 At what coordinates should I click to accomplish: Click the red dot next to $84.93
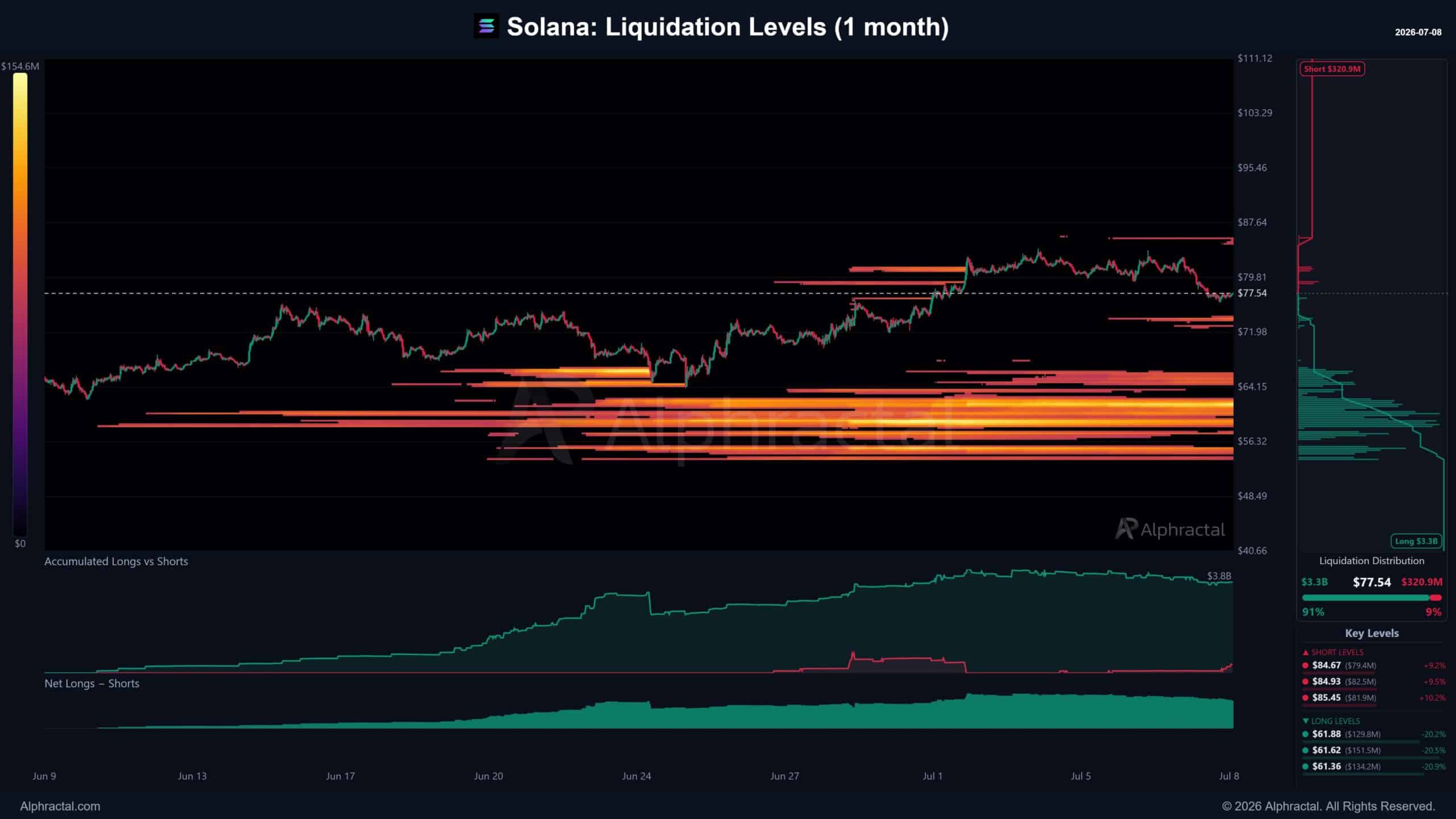pos(1305,681)
